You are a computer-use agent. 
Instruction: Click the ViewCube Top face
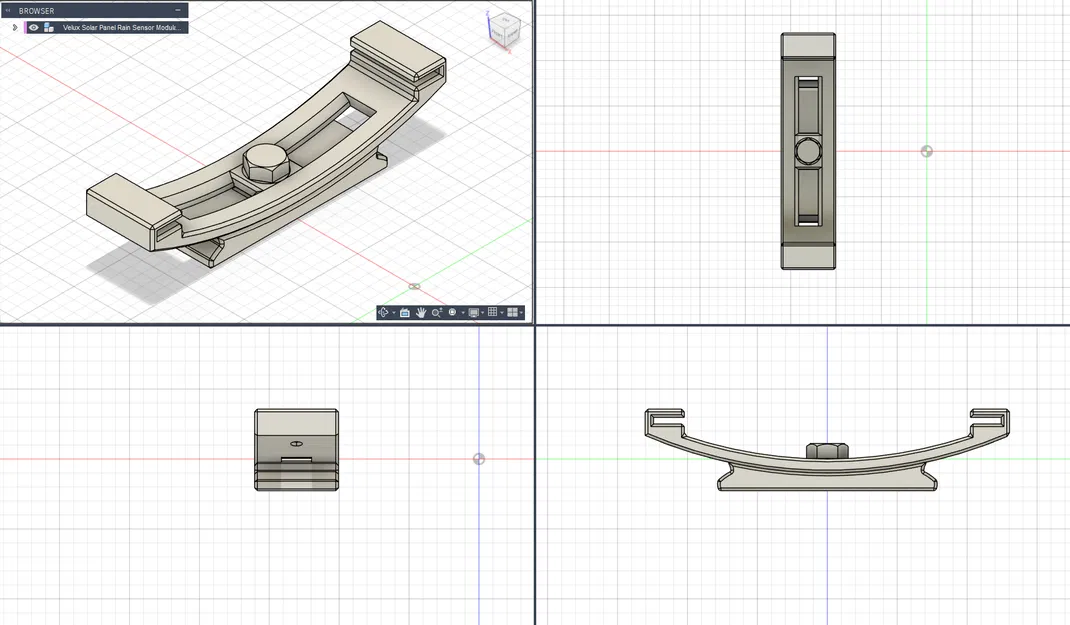506,20
